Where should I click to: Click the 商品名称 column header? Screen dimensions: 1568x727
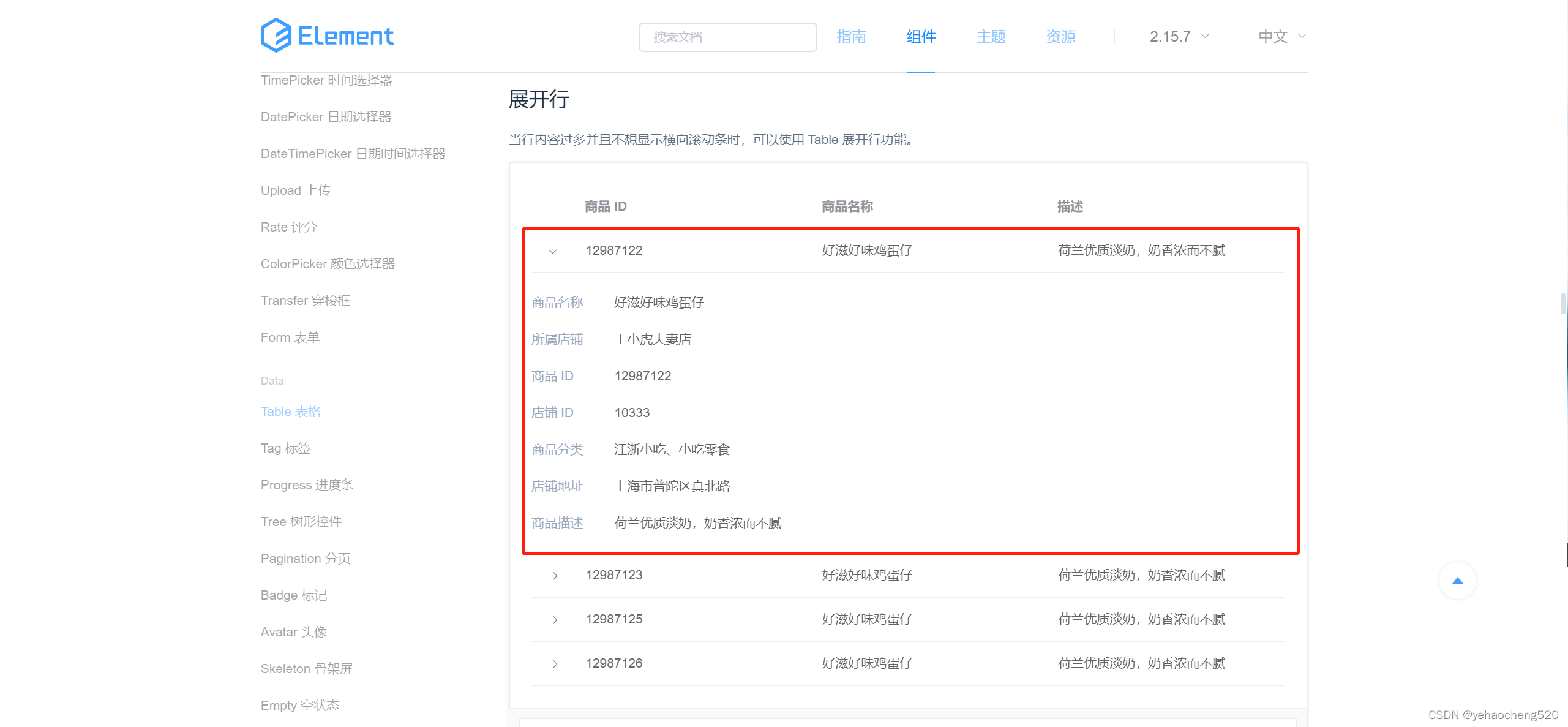click(x=847, y=207)
